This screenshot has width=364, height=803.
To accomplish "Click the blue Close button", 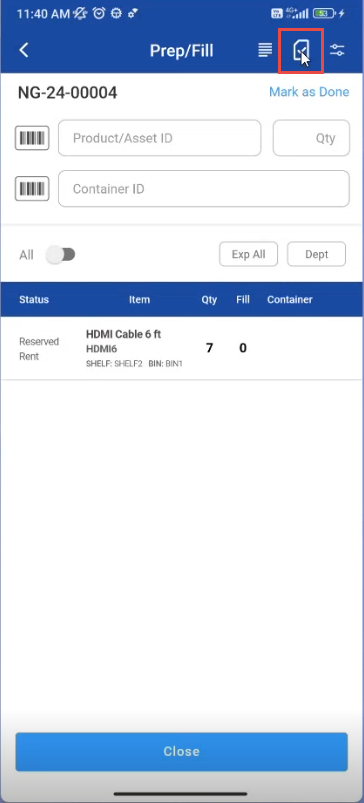I will (x=182, y=751).
